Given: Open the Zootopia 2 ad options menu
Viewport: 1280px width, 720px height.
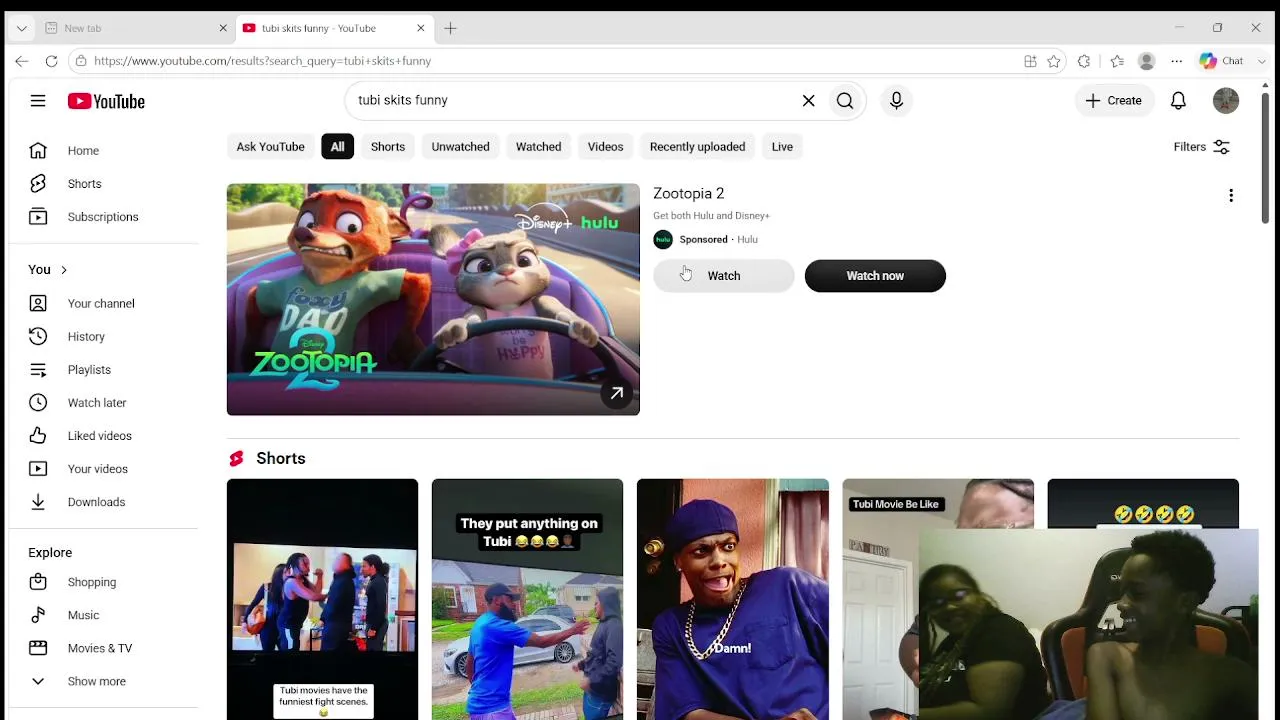Looking at the screenshot, I should [1231, 196].
